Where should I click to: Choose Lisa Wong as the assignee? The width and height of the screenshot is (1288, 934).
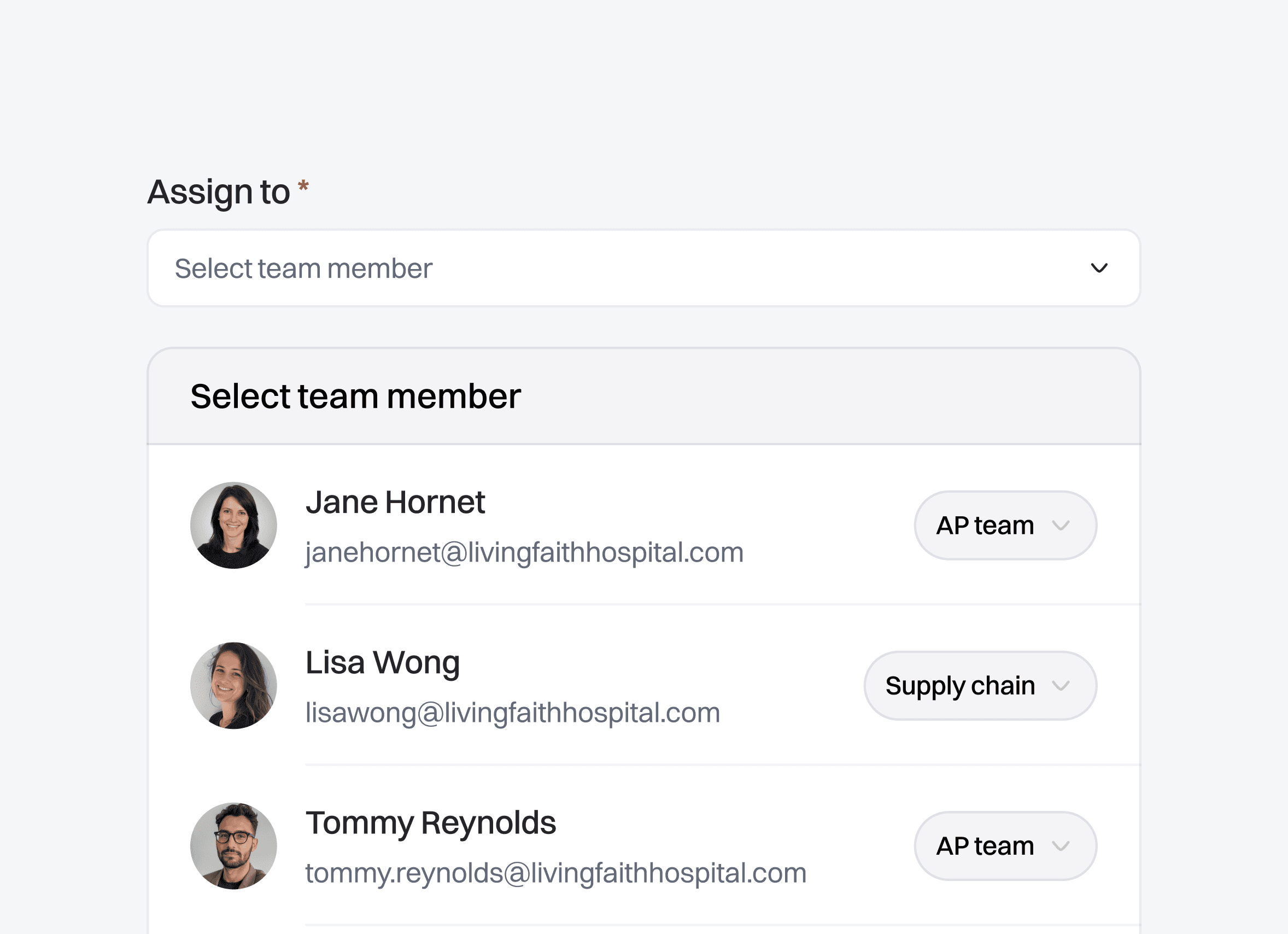pyautogui.click(x=383, y=662)
